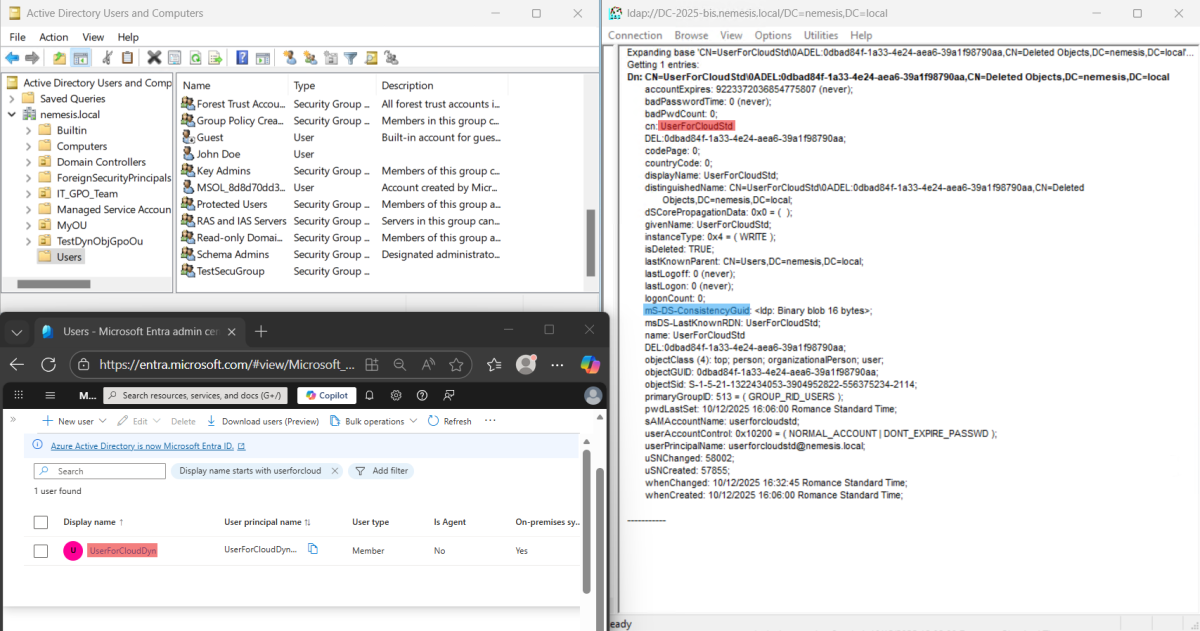Viewport: 1200px width, 631px height.
Task: Click the Find objects icon in ADUC toolbar
Action: (371, 58)
